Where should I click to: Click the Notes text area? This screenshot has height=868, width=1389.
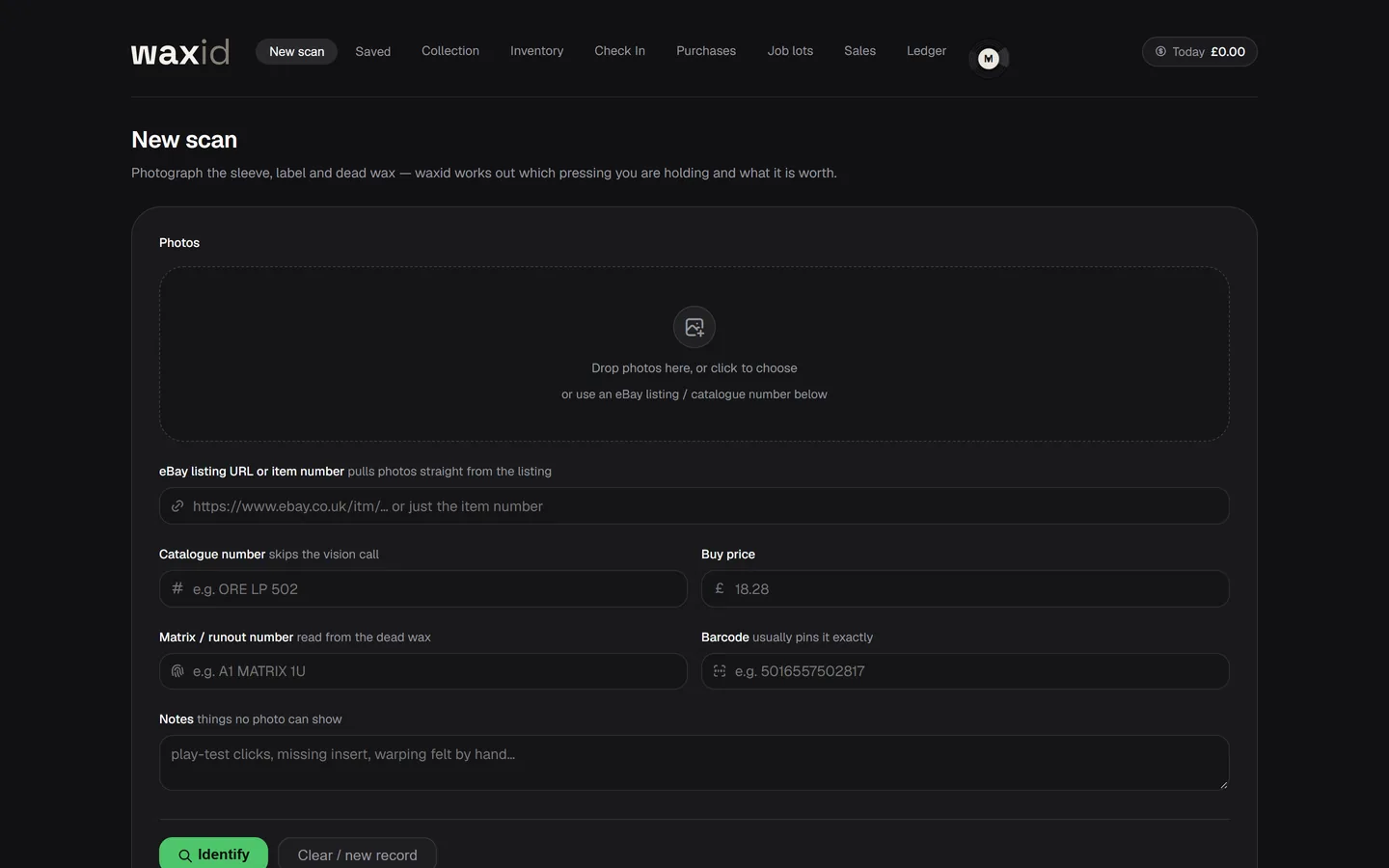(x=694, y=763)
